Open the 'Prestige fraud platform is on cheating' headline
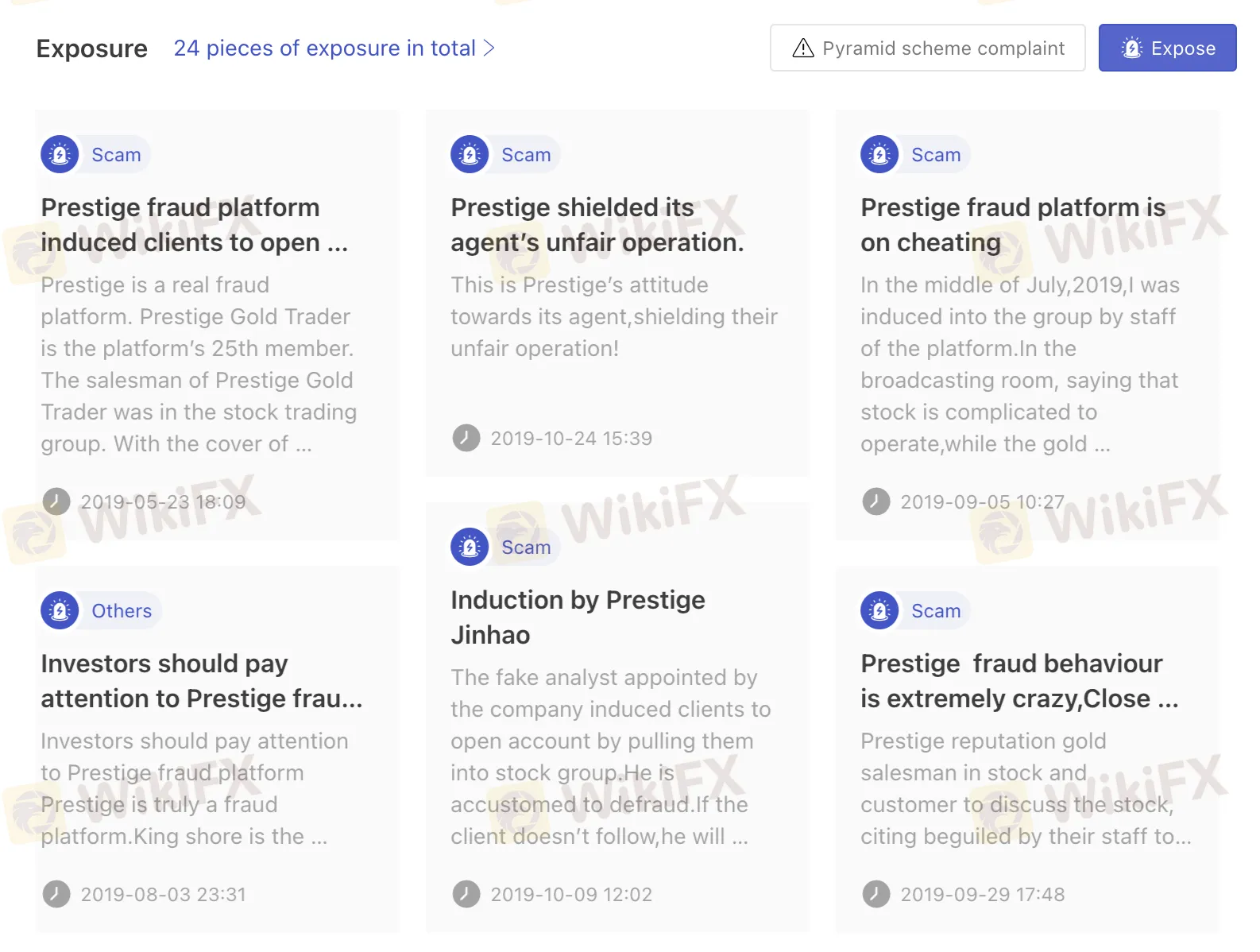1260x952 pixels. tap(1013, 225)
